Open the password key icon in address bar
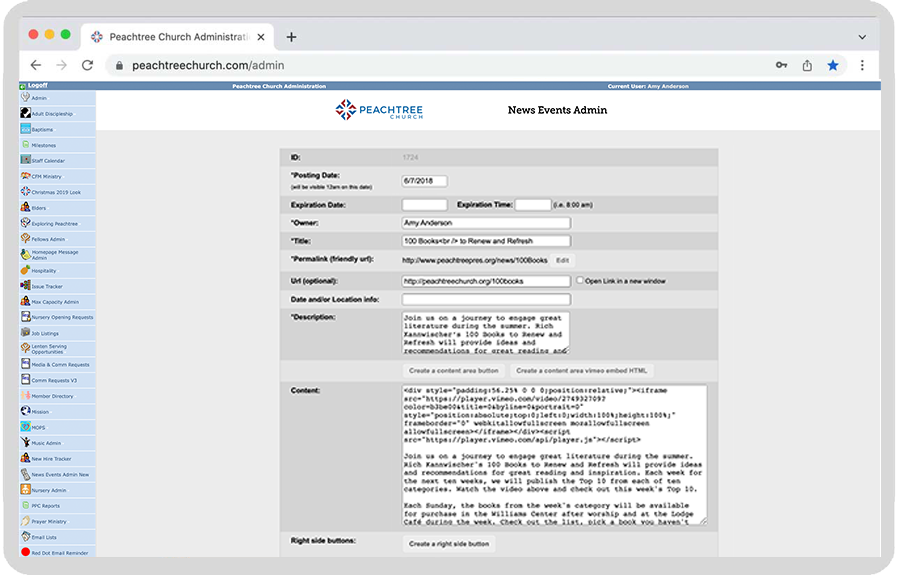Screen dimensions: 900x575 (781, 65)
